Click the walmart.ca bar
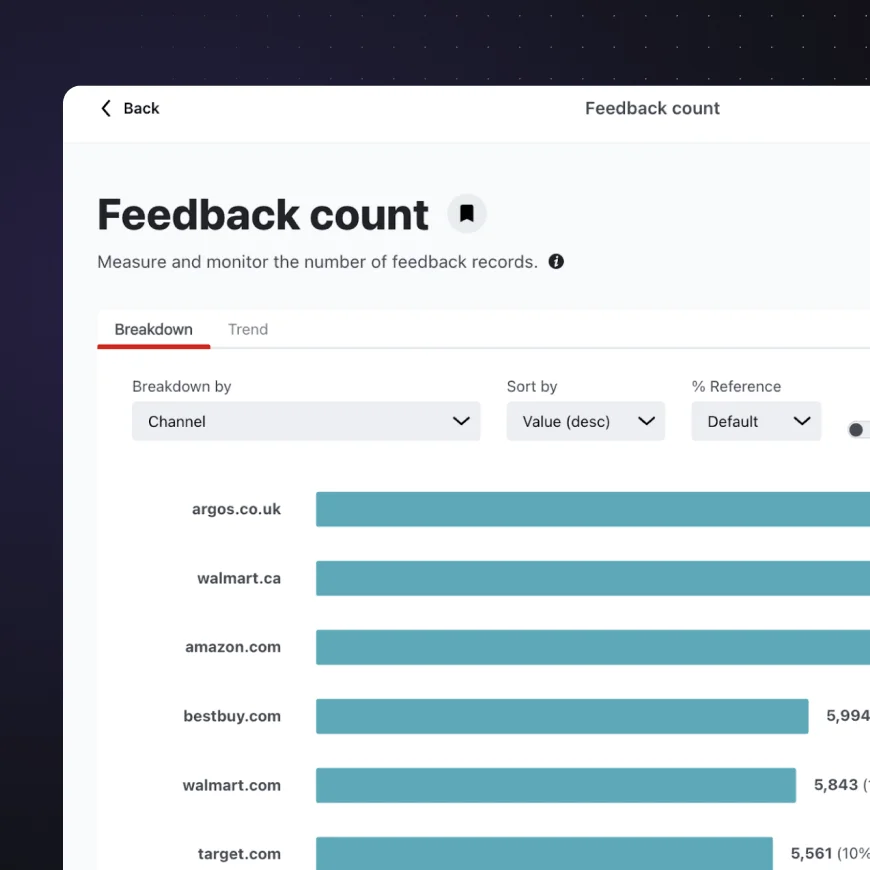870x870 pixels. [x=593, y=578]
